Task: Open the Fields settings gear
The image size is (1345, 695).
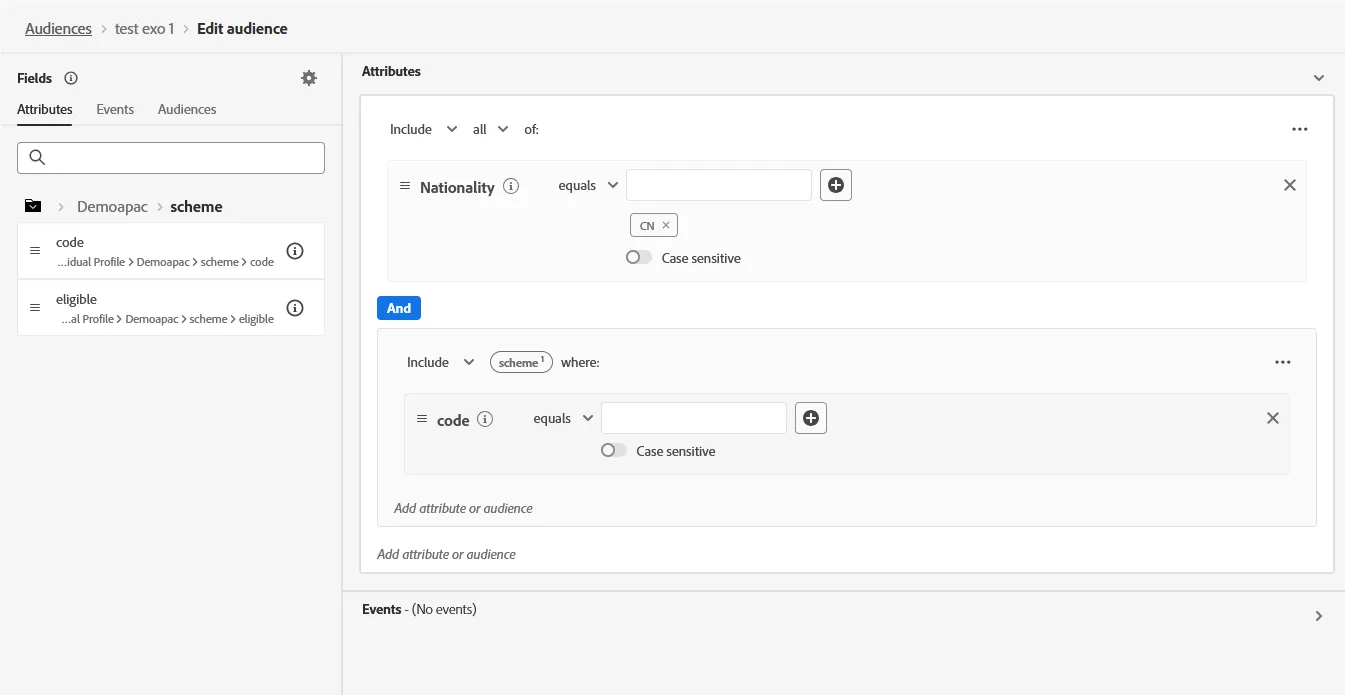Action: click(309, 78)
